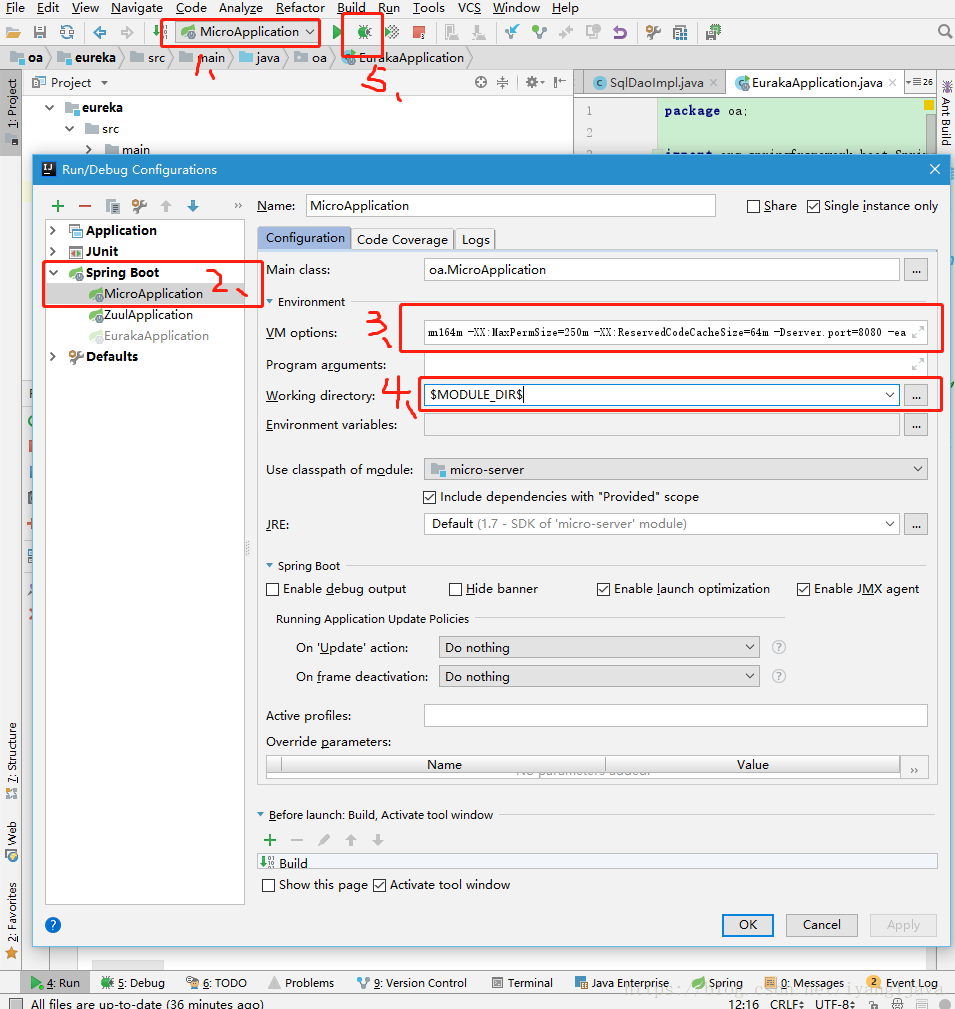
Task: Click the OK button
Action: click(748, 925)
